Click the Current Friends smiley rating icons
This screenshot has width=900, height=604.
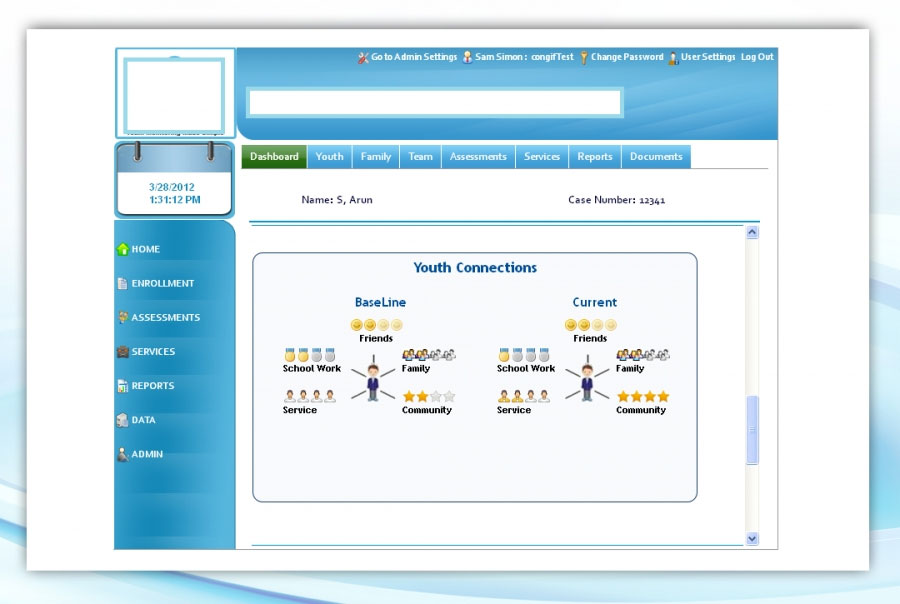click(x=591, y=325)
